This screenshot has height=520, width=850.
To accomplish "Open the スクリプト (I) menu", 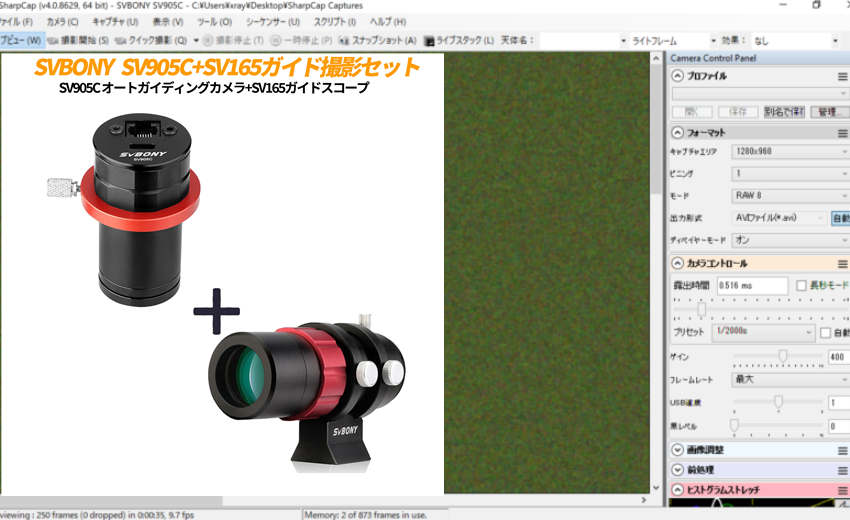I will coord(334,22).
